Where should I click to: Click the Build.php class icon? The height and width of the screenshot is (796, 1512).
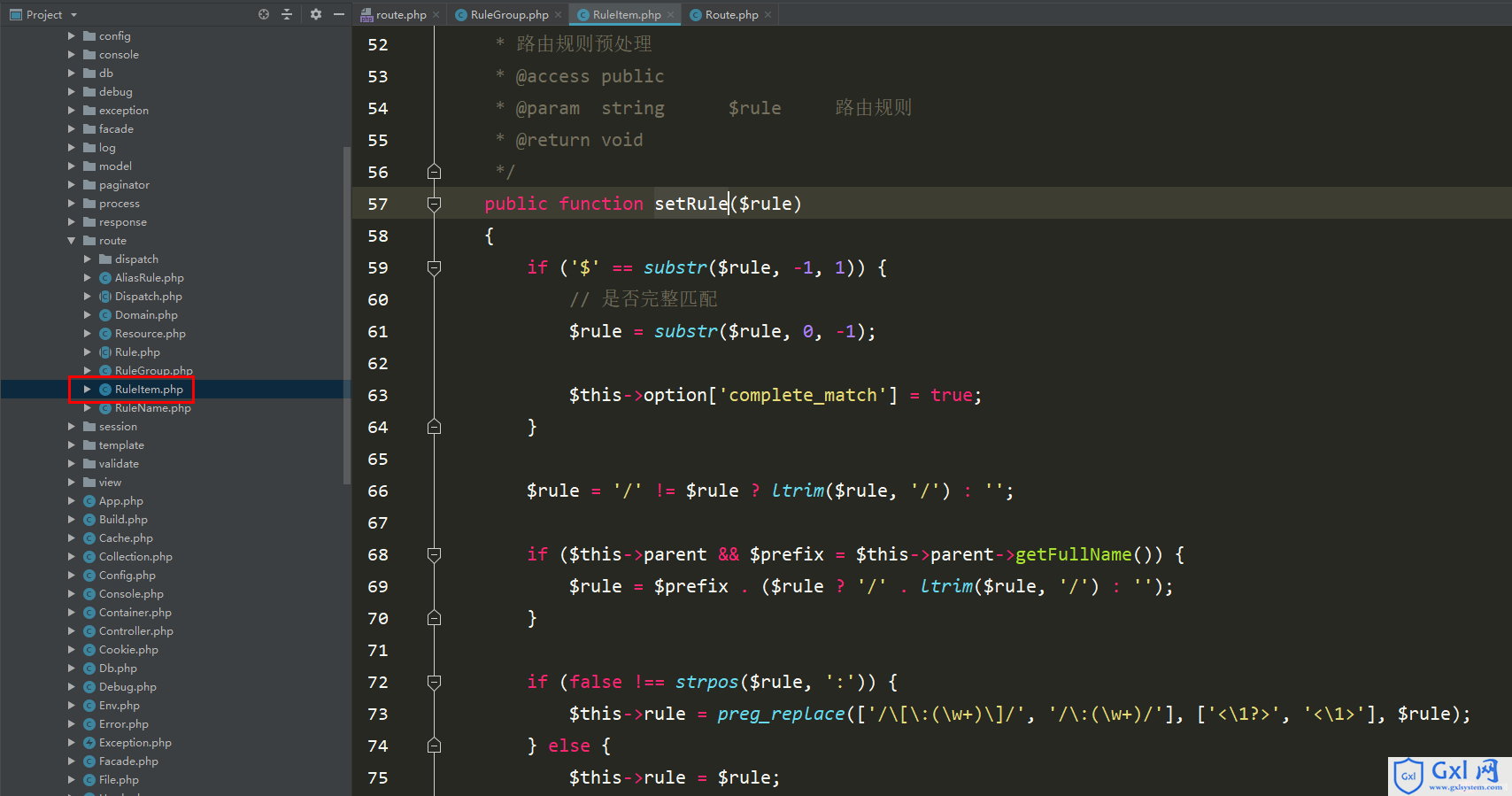coord(89,520)
